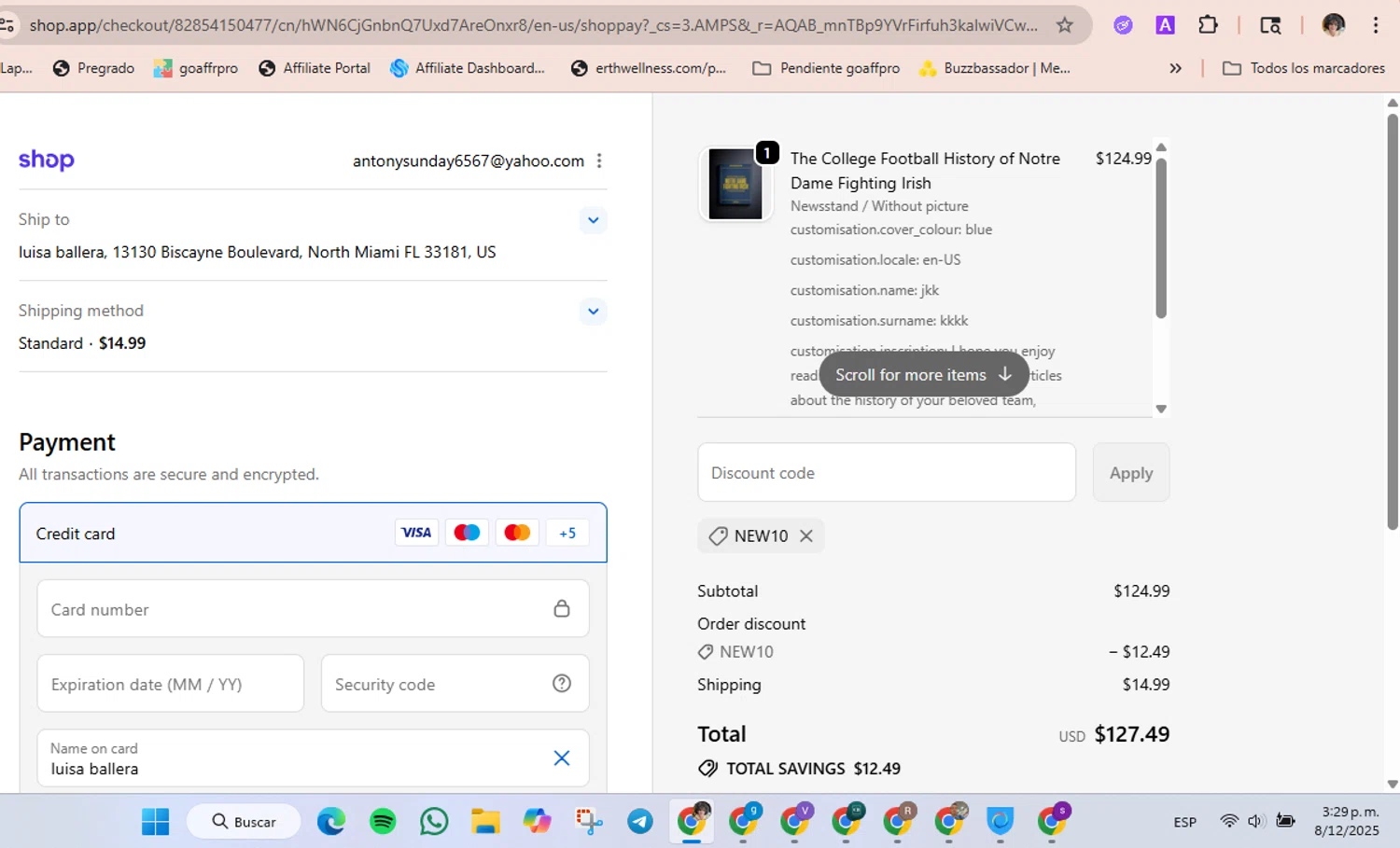Show the +5 additional card brands
This screenshot has width=1400, height=848.
pyautogui.click(x=567, y=533)
